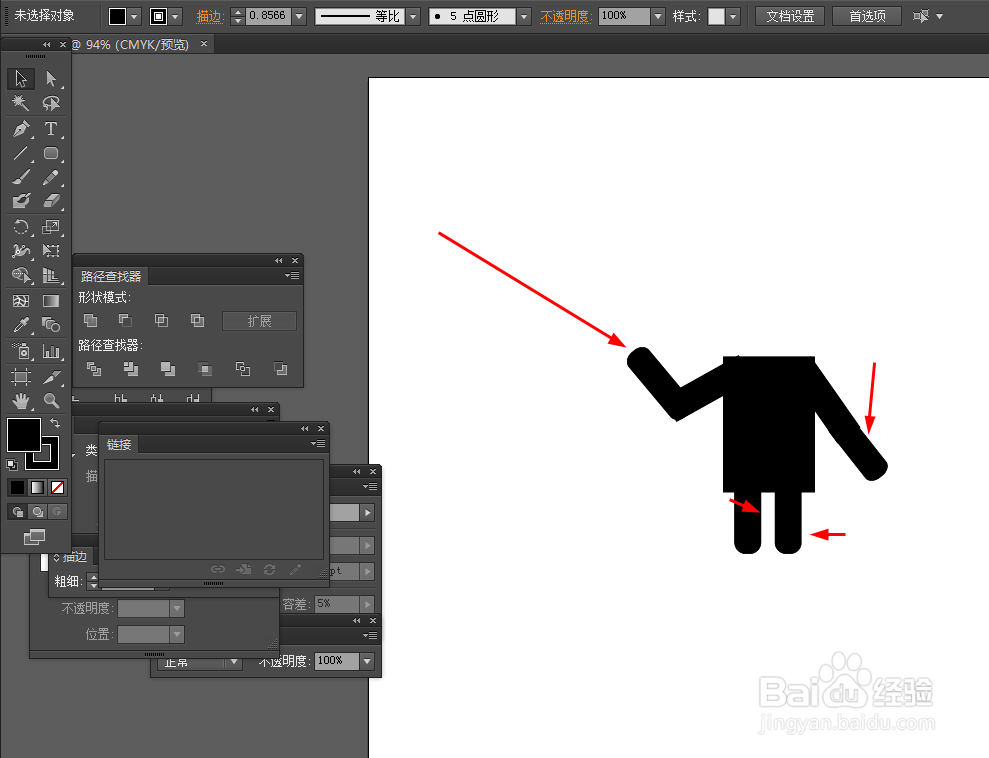The width and height of the screenshot is (989, 758).
Task: Apply Exclude shape mode
Action: (x=197, y=320)
